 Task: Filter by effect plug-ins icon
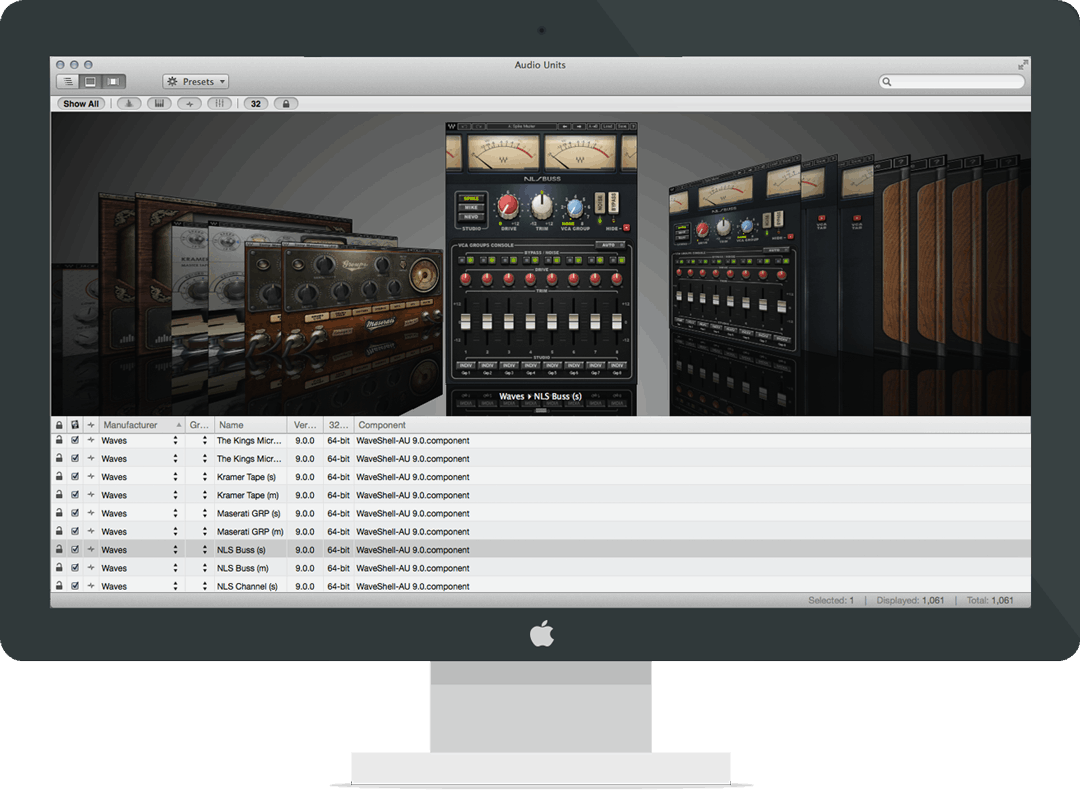[189, 103]
